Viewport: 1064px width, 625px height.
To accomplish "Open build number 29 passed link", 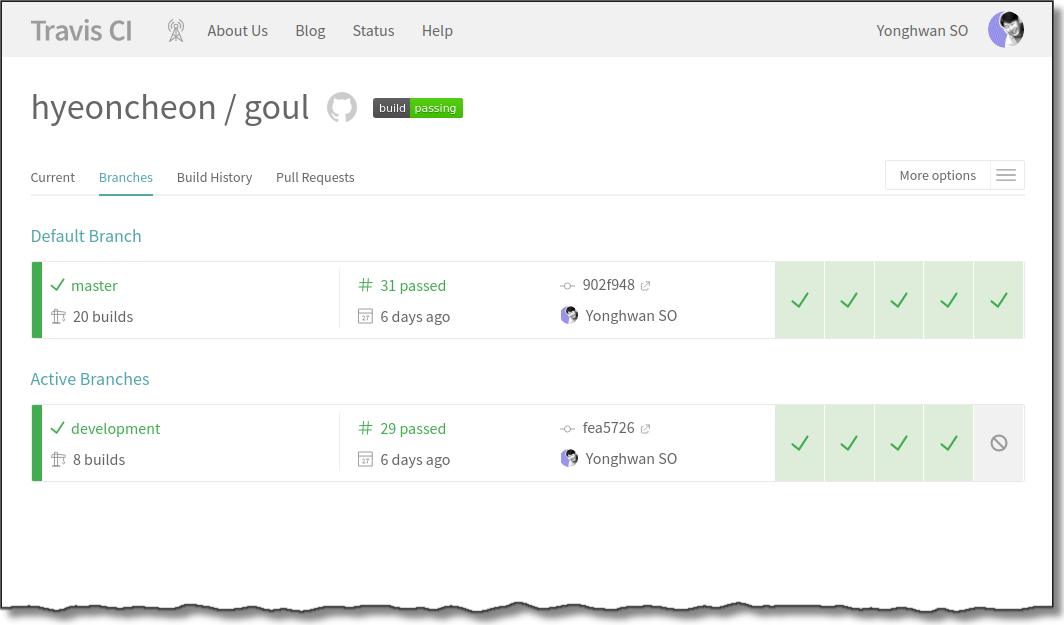I will point(412,429).
